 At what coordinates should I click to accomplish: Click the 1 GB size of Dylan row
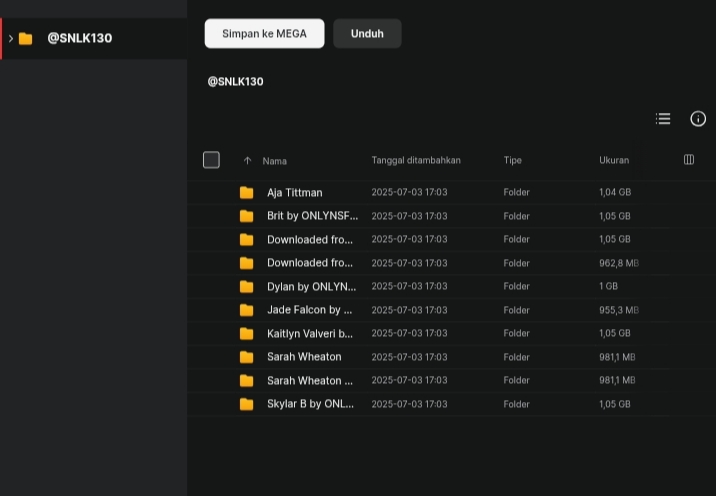tap(608, 286)
